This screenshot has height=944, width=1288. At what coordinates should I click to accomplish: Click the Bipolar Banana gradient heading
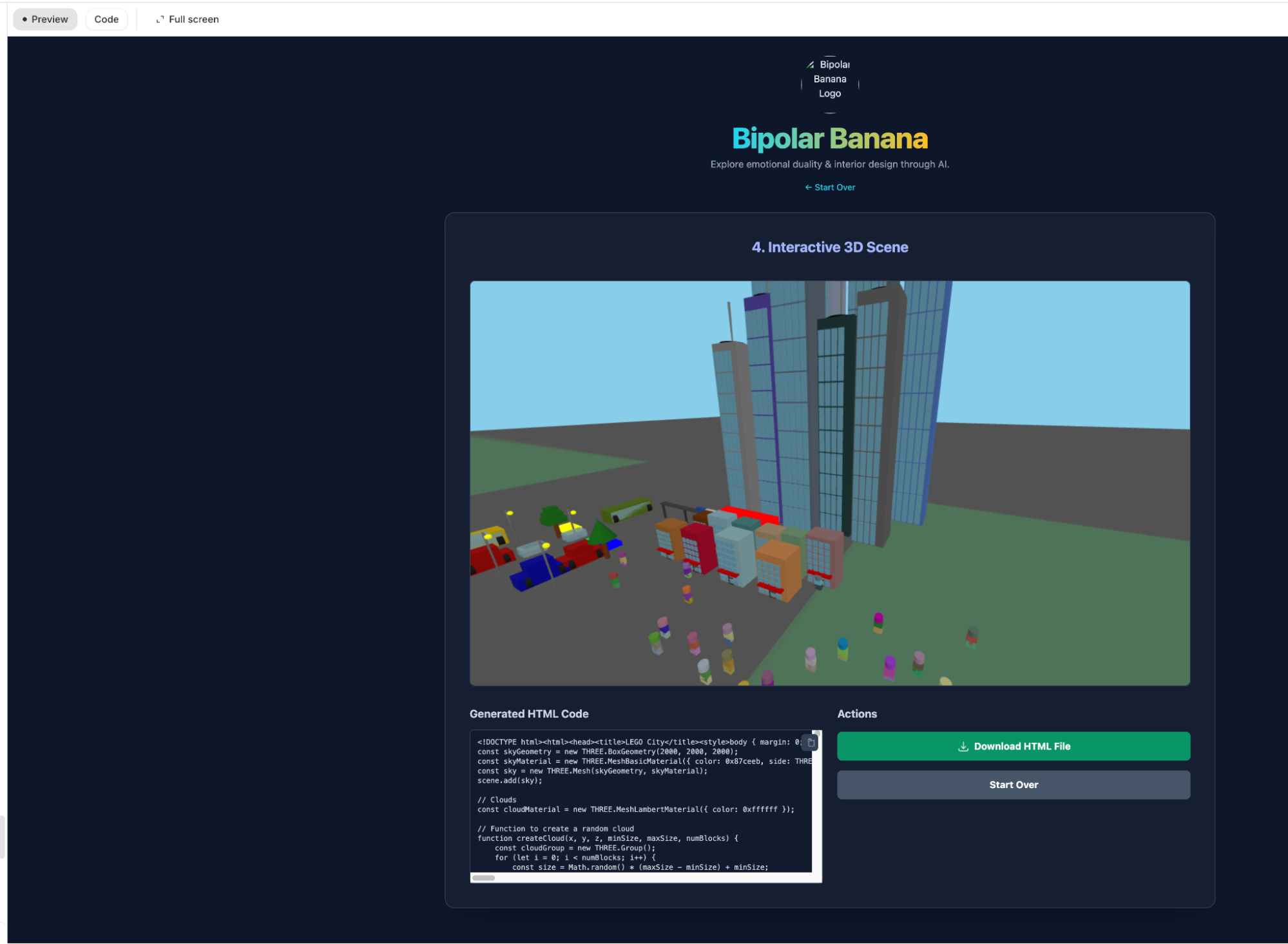[x=829, y=138]
